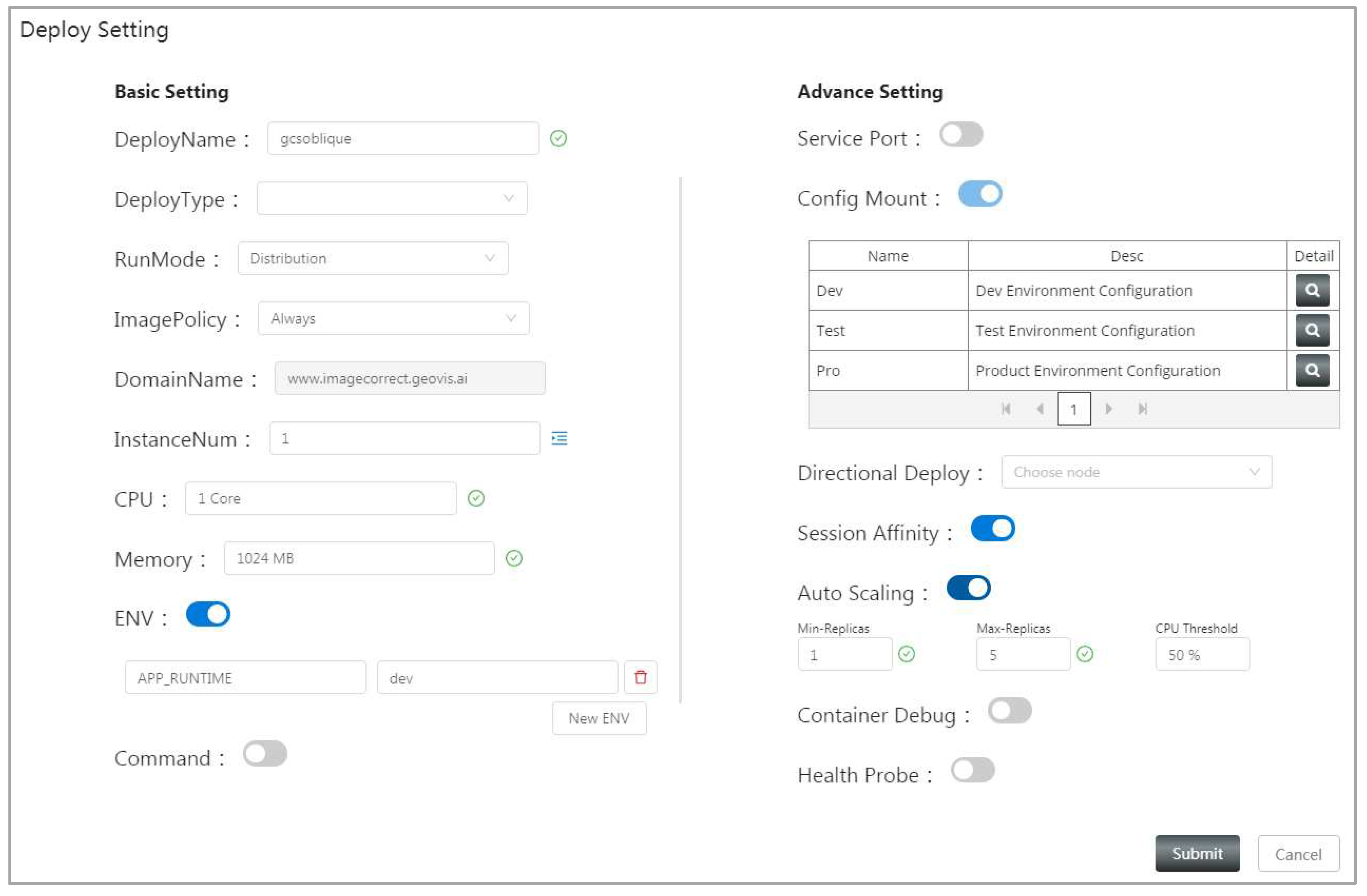This screenshot has width=1367, height=896.
Task: Click the Test name cell
Action: pyautogui.click(x=888, y=331)
